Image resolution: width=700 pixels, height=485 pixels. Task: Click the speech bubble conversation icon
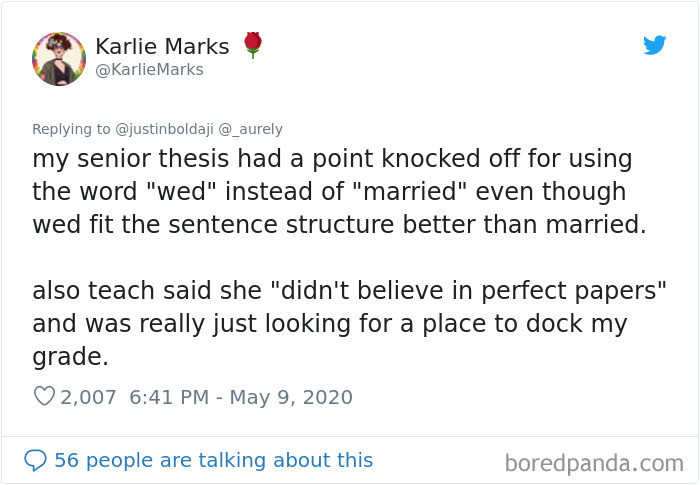(x=35, y=460)
